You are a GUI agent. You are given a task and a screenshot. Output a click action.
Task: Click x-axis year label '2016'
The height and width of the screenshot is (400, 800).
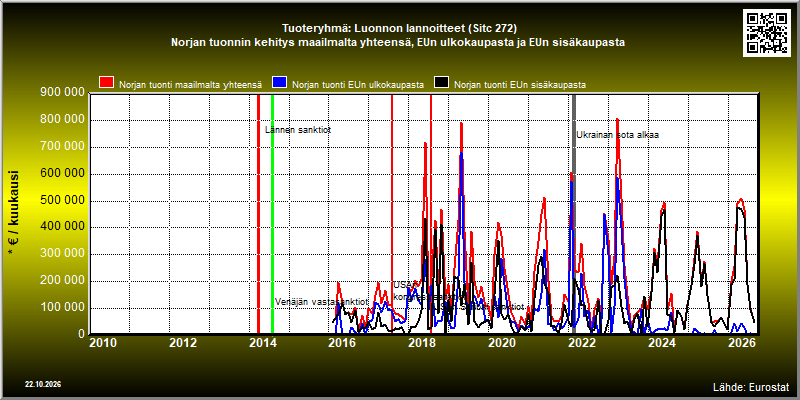click(342, 343)
